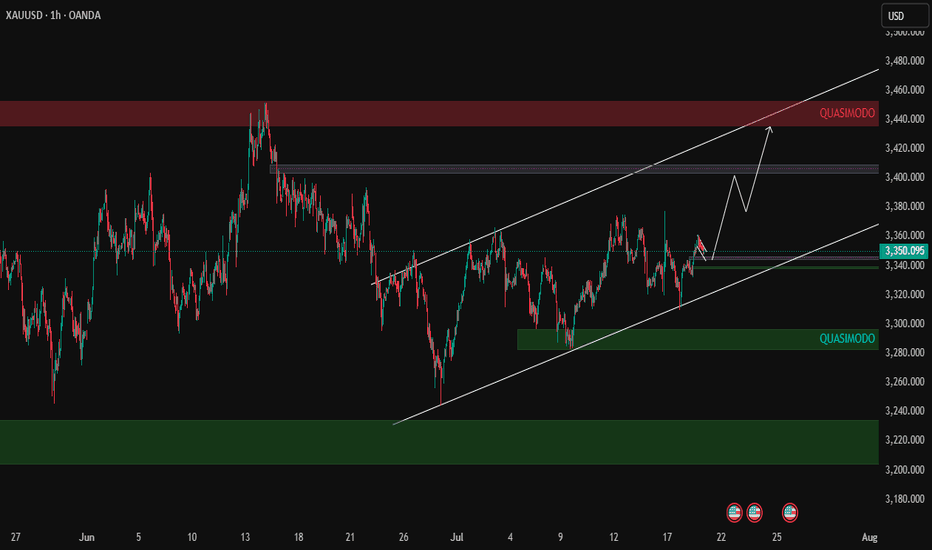The width and height of the screenshot is (932, 550).
Task: Click the Aug label on the time axis
Action: (870, 538)
